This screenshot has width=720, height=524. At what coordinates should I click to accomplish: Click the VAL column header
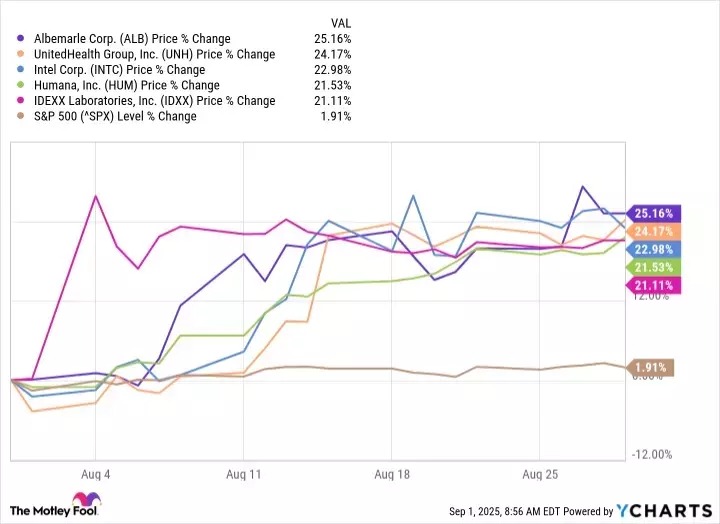tap(340, 22)
